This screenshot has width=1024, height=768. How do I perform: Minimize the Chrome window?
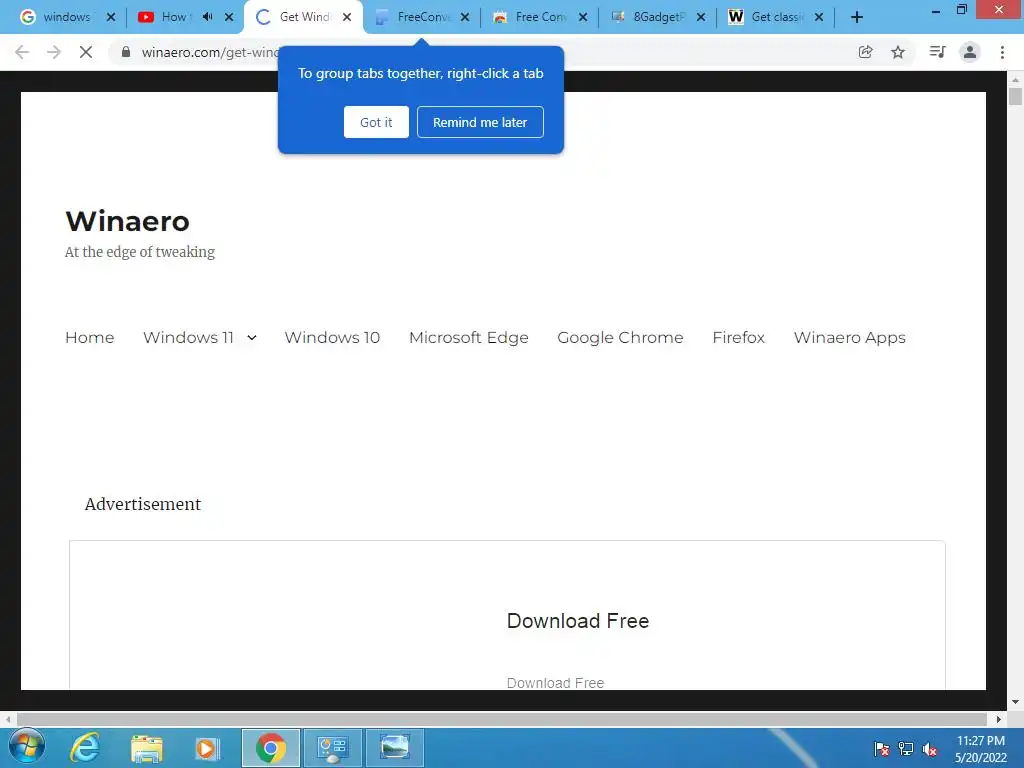[936, 11]
